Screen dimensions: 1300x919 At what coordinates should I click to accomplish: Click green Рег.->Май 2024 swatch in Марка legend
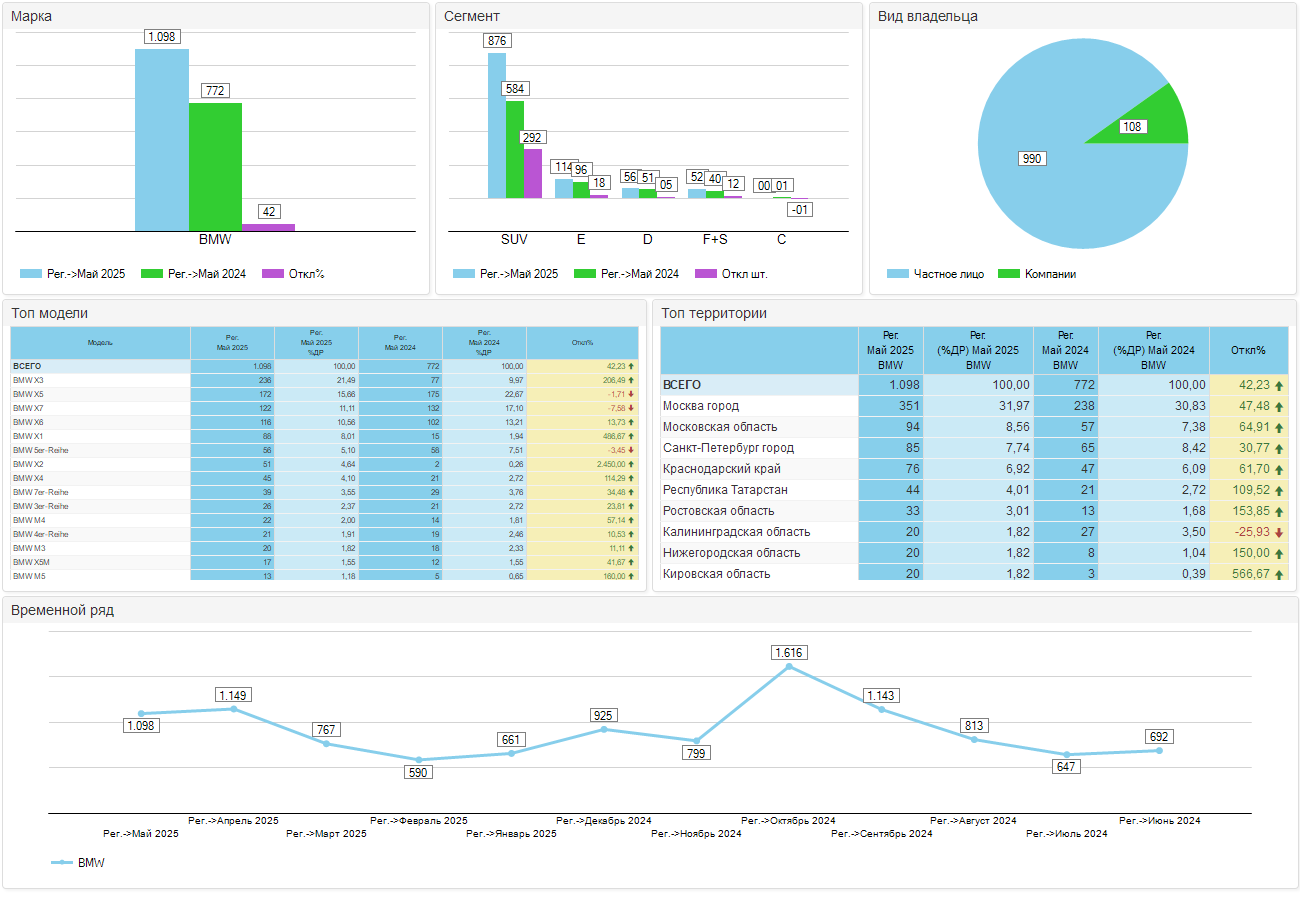tap(152, 274)
